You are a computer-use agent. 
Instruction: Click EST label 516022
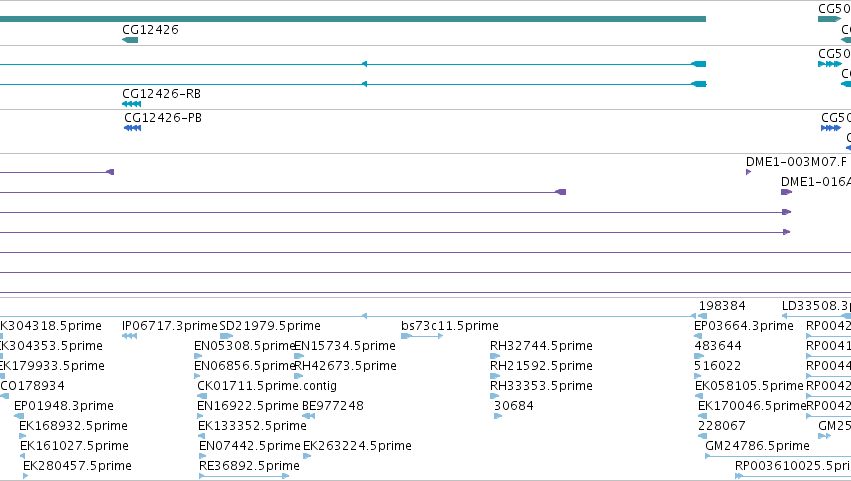[x=717, y=366]
